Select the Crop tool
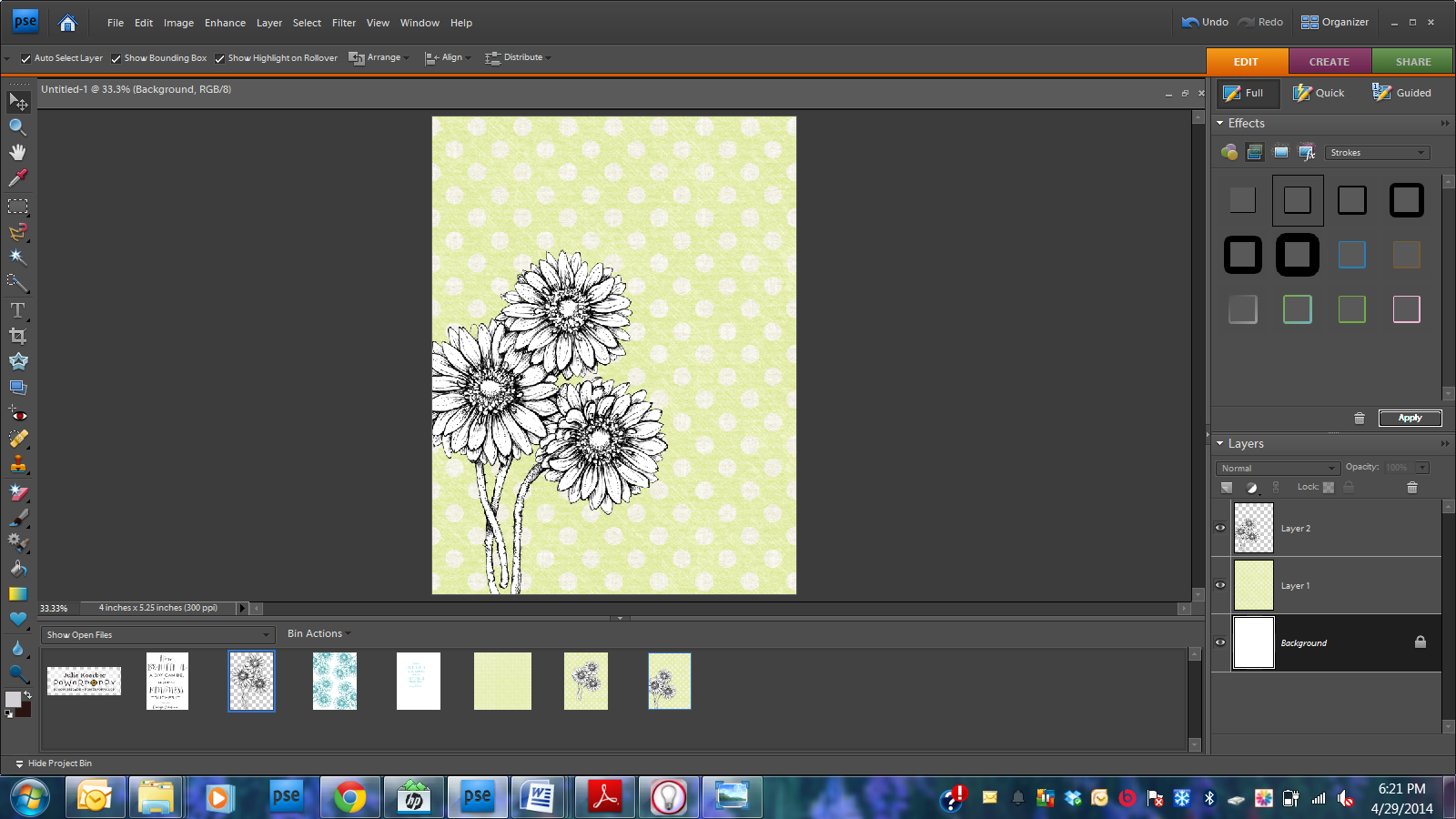Screen dimensions: 1456x819 click(x=17, y=336)
